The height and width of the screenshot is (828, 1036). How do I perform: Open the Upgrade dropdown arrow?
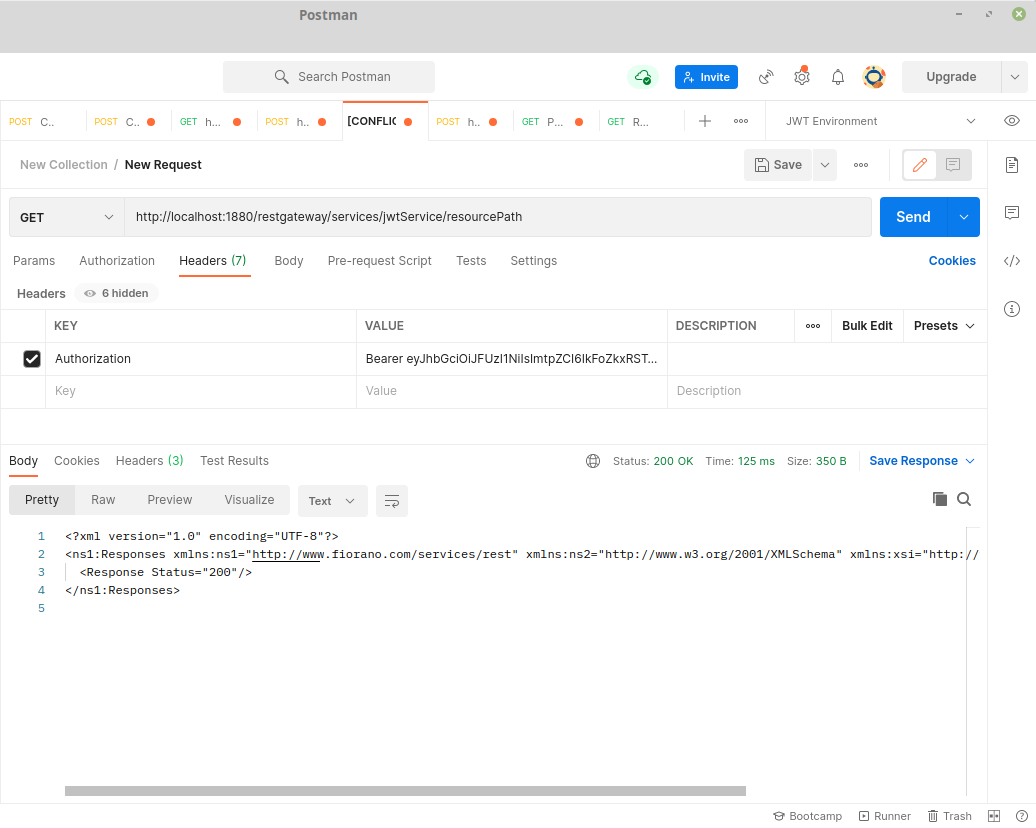(1014, 77)
